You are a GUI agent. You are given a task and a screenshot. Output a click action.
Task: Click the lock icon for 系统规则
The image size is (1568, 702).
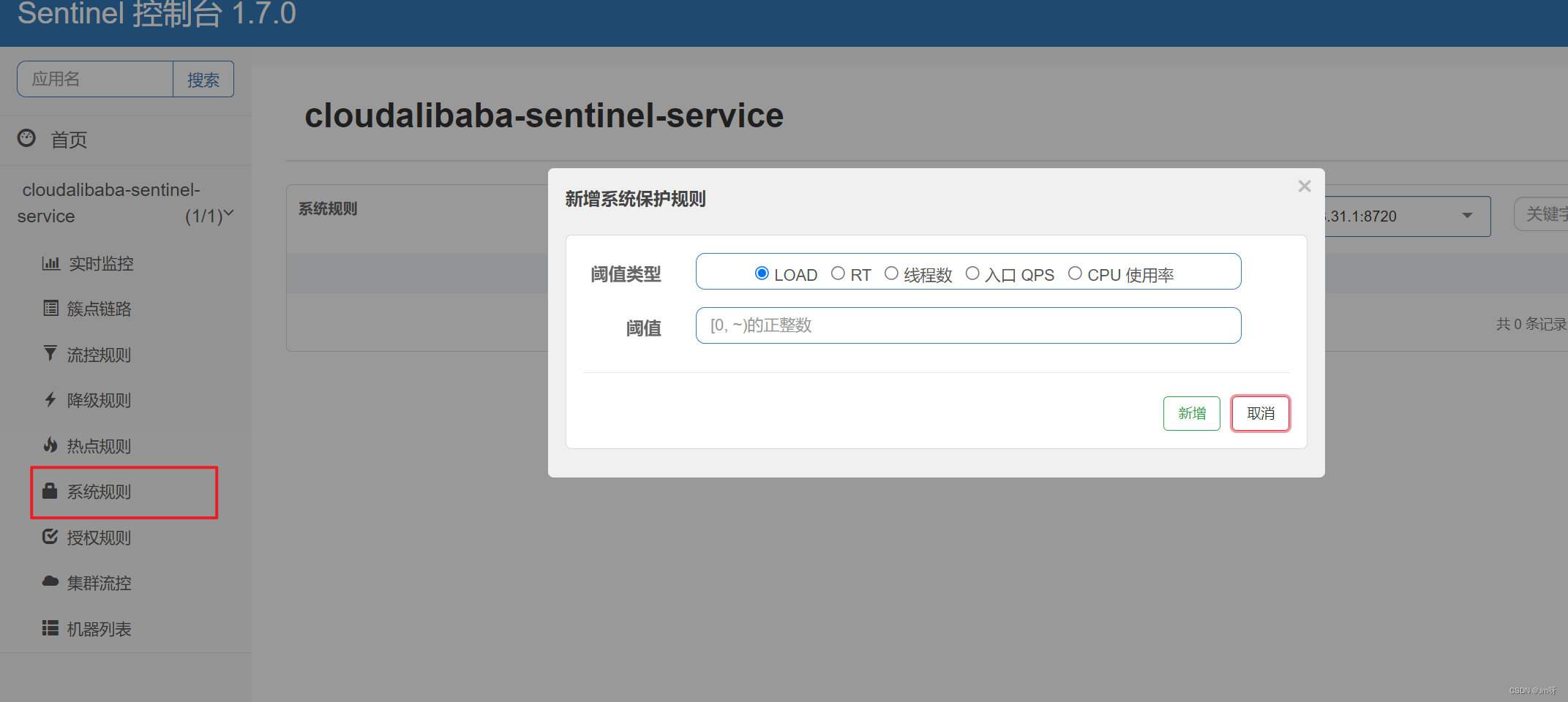point(50,491)
